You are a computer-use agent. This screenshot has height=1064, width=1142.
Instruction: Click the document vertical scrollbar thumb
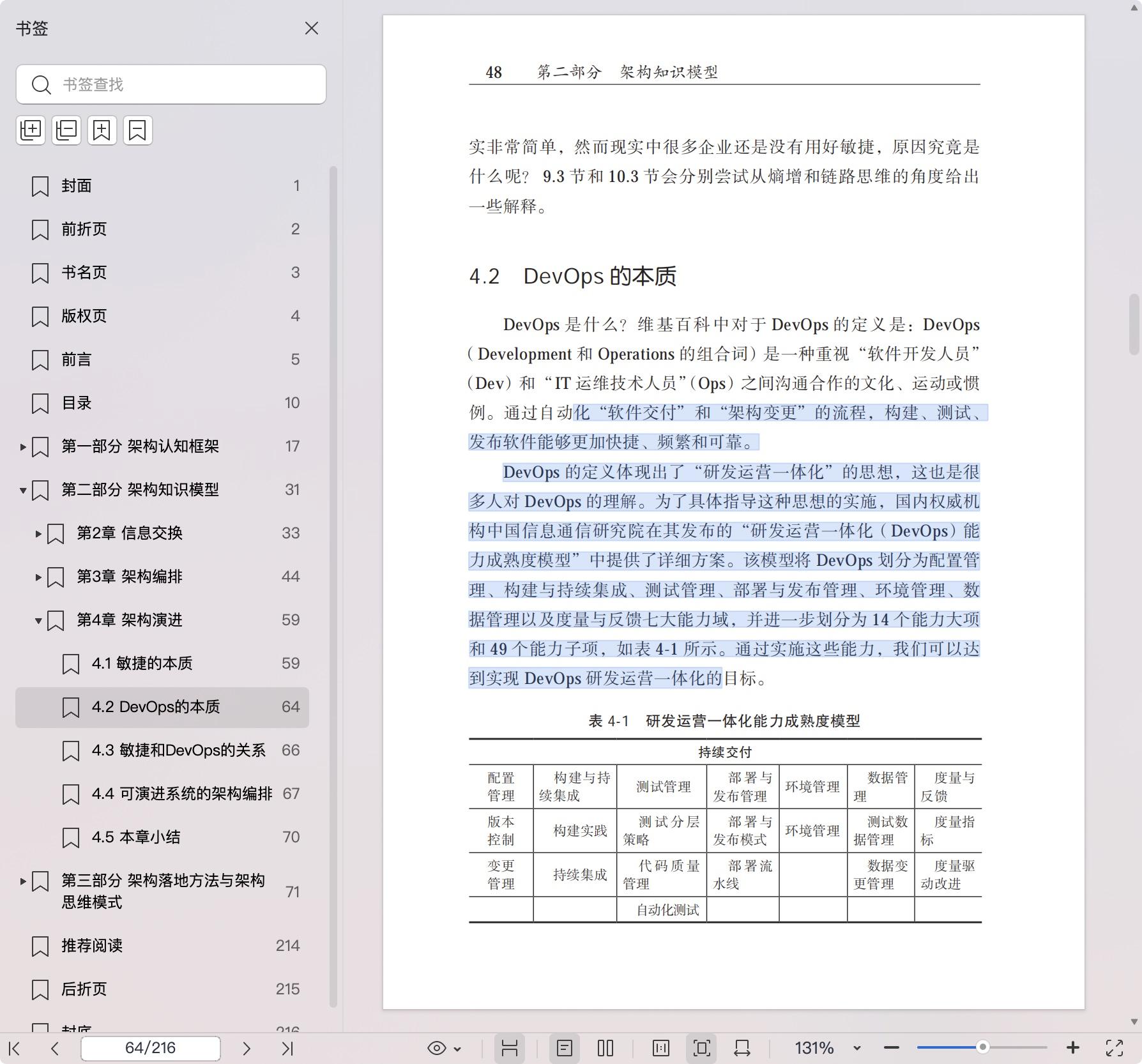1134,323
